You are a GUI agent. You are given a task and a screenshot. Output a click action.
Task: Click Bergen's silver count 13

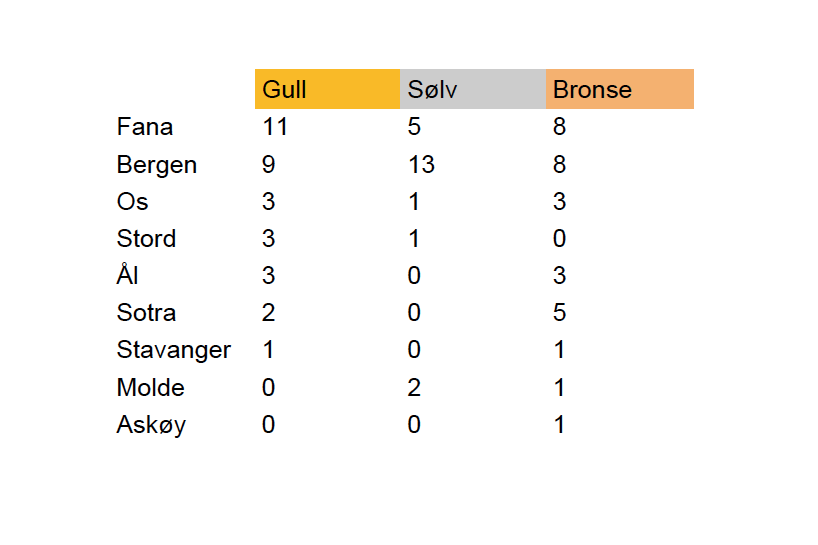coord(421,165)
